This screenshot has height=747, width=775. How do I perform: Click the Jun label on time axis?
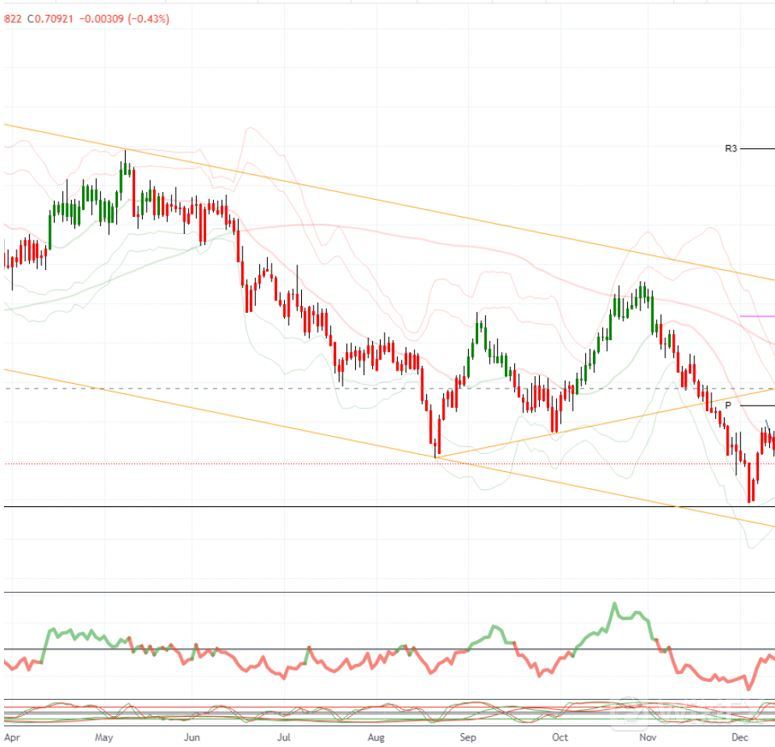(194, 736)
